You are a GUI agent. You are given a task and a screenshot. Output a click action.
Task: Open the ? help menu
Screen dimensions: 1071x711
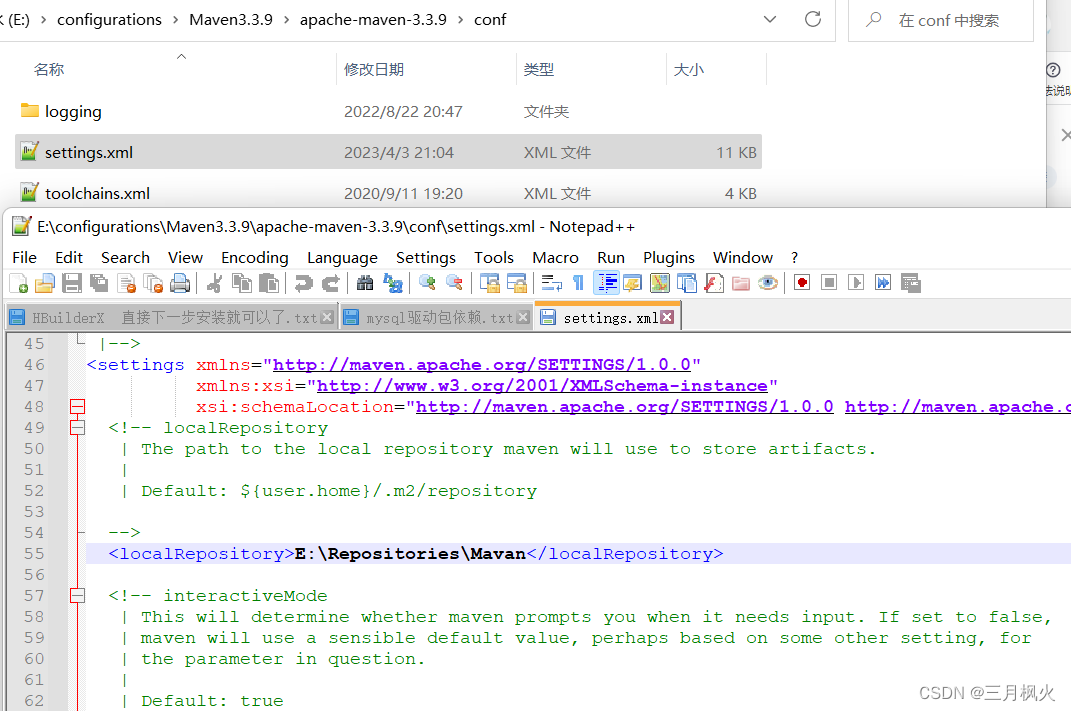point(794,257)
